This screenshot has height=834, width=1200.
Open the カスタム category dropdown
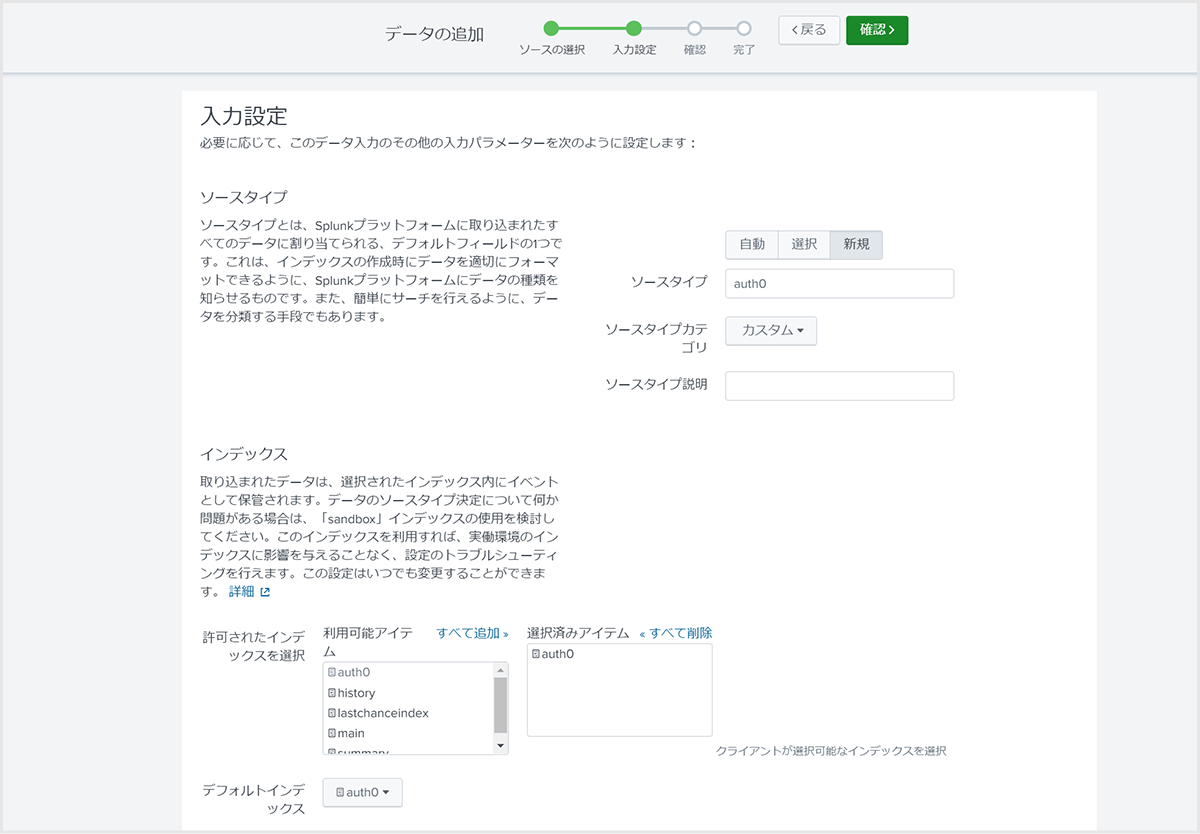click(771, 331)
